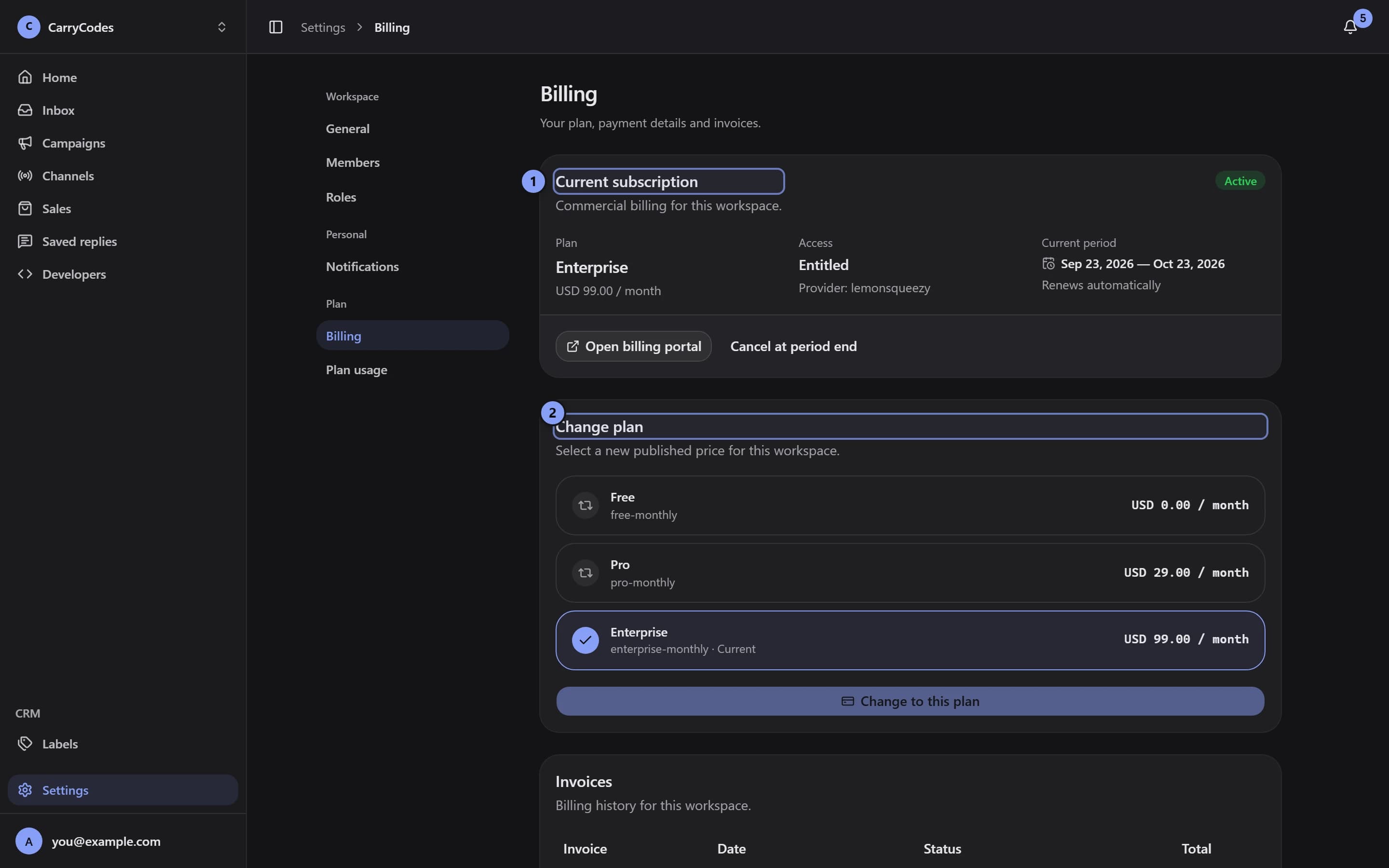
Task: Go to Roles settings
Action: (412, 197)
